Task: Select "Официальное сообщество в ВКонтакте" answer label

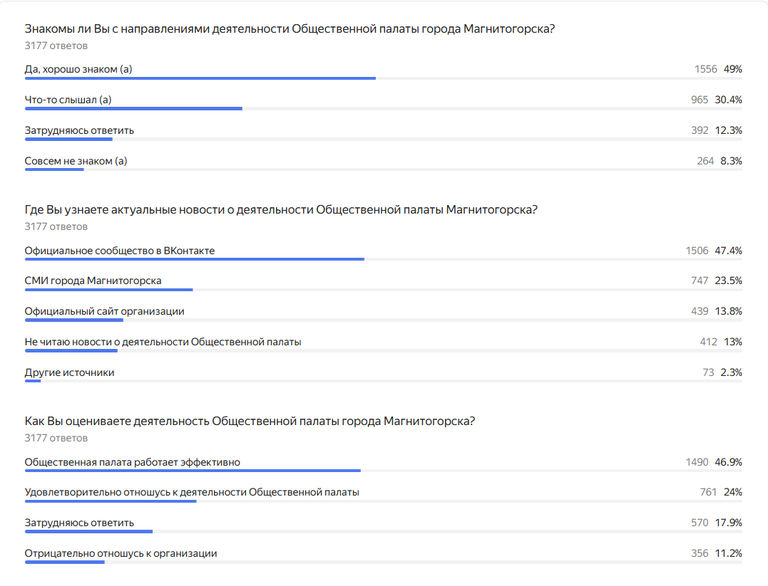Action: click(x=120, y=250)
